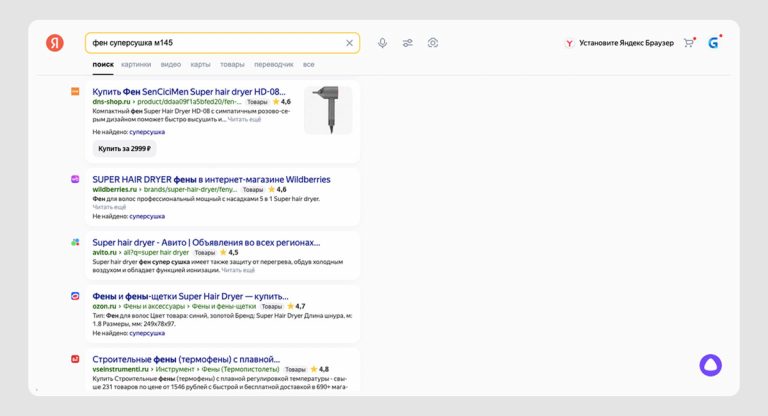Open the user account avatar

pyautogui.click(x=714, y=43)
